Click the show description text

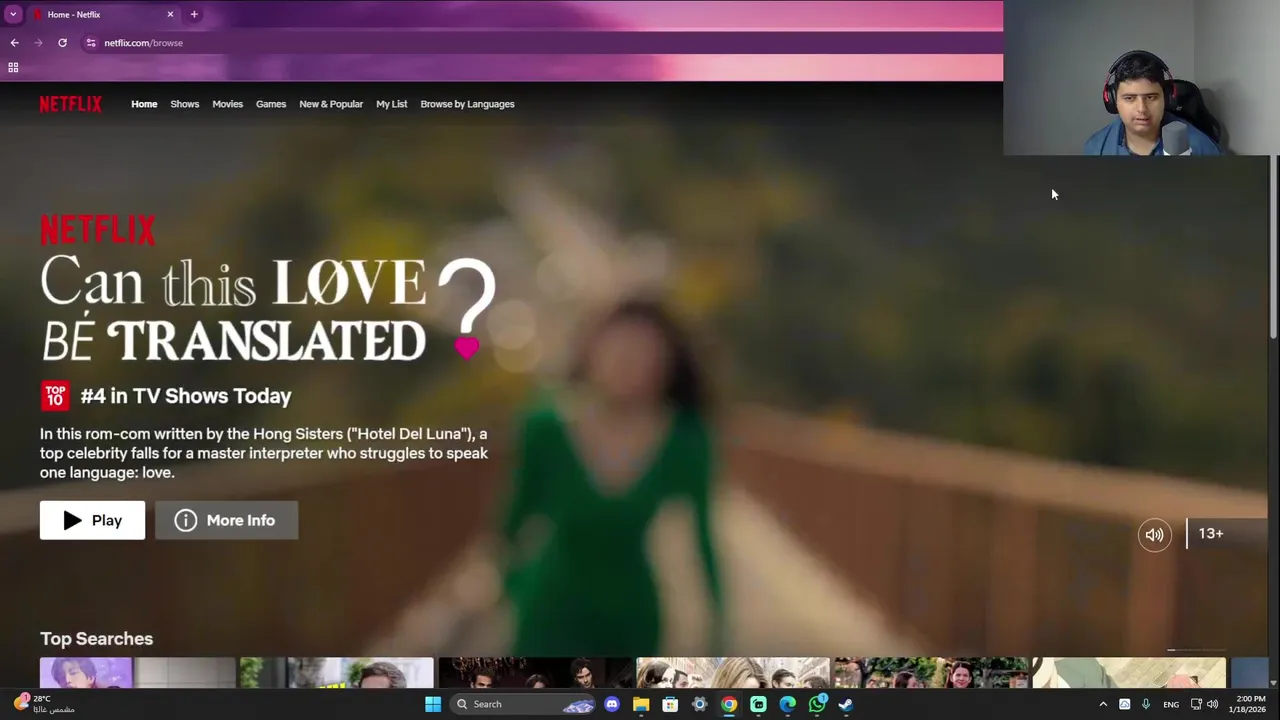tap(264, 453)
